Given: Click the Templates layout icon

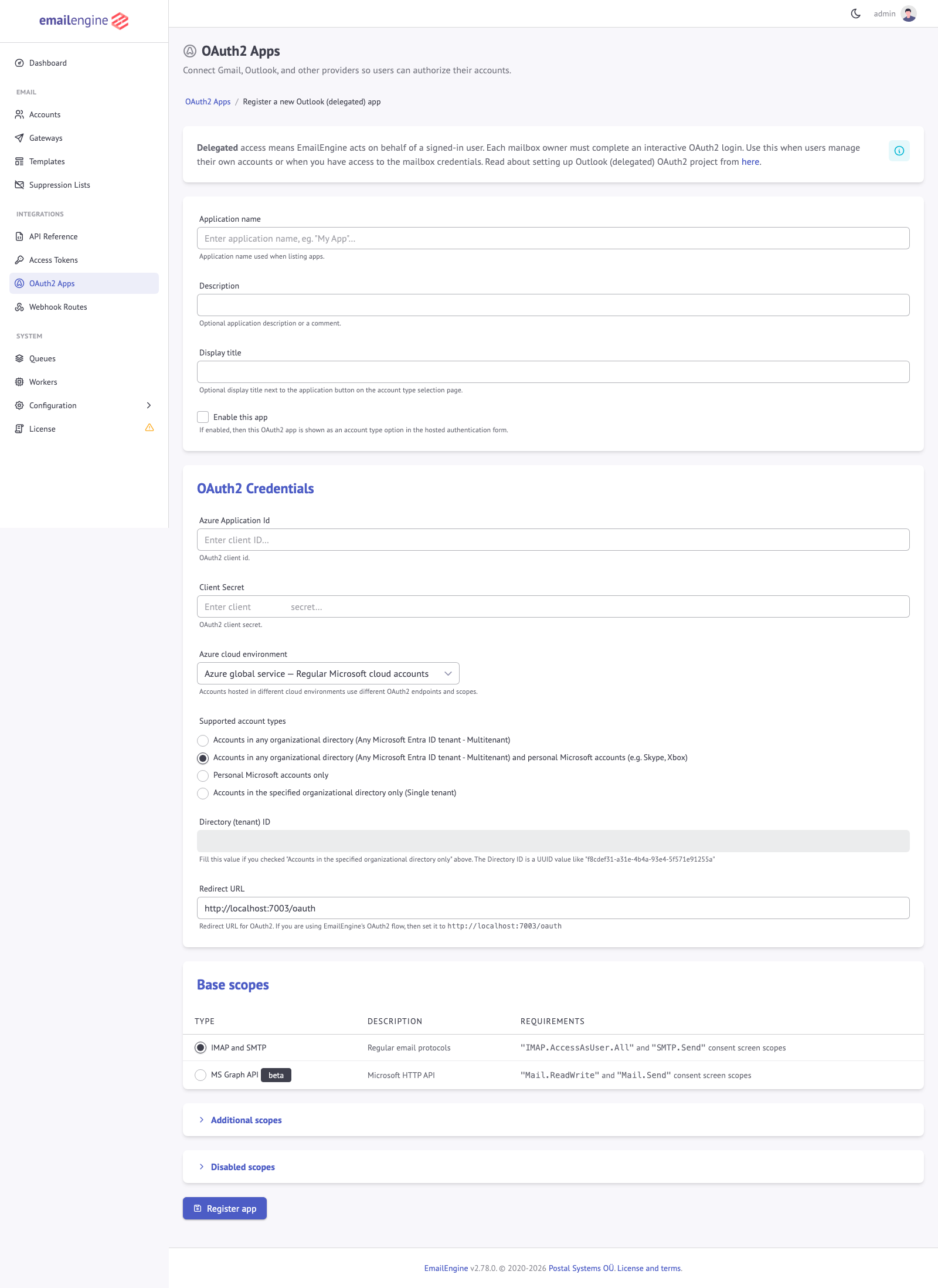Looking at the screenshot, I should point(19,161).
